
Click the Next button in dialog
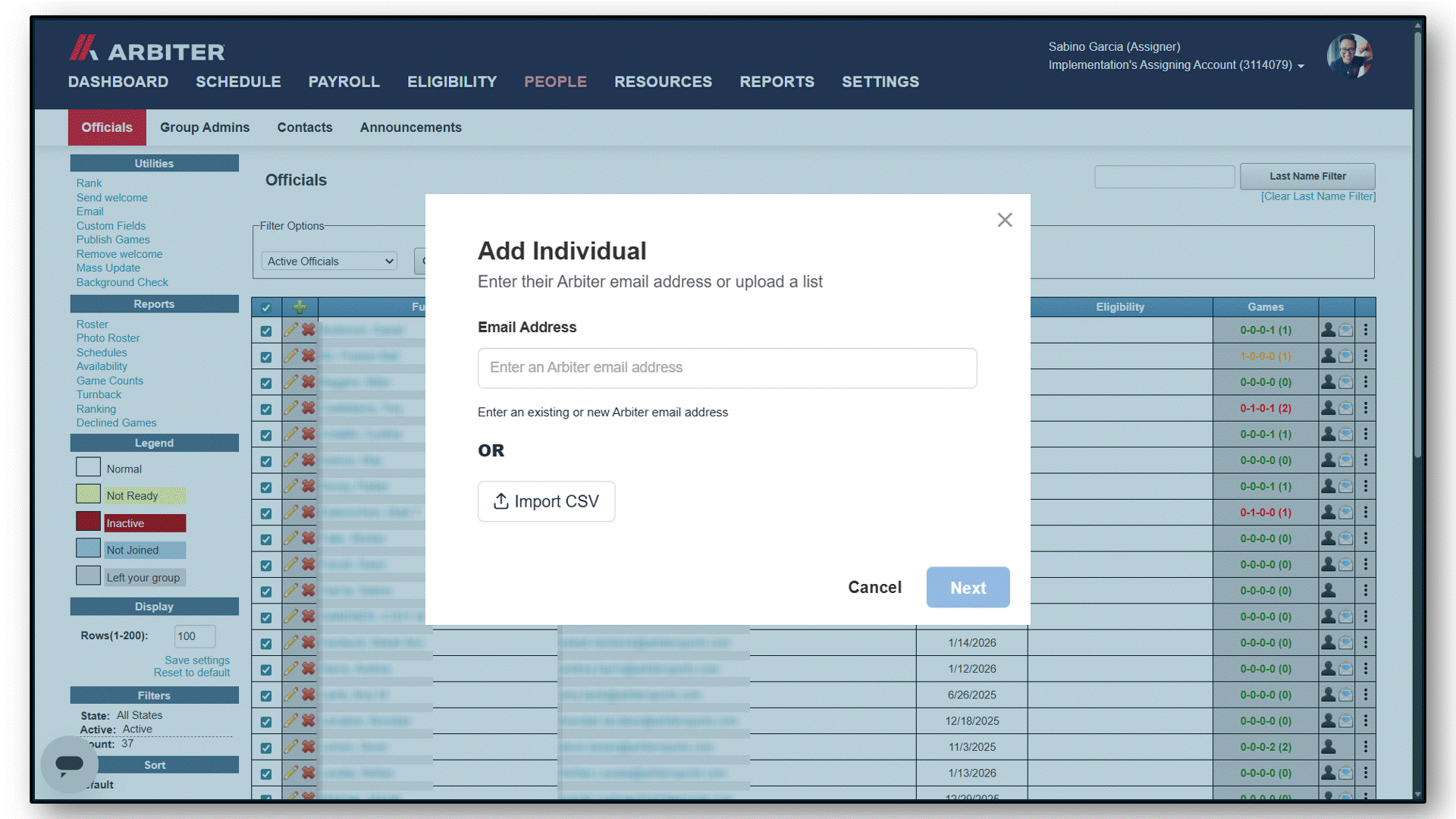tap(968, 588)
